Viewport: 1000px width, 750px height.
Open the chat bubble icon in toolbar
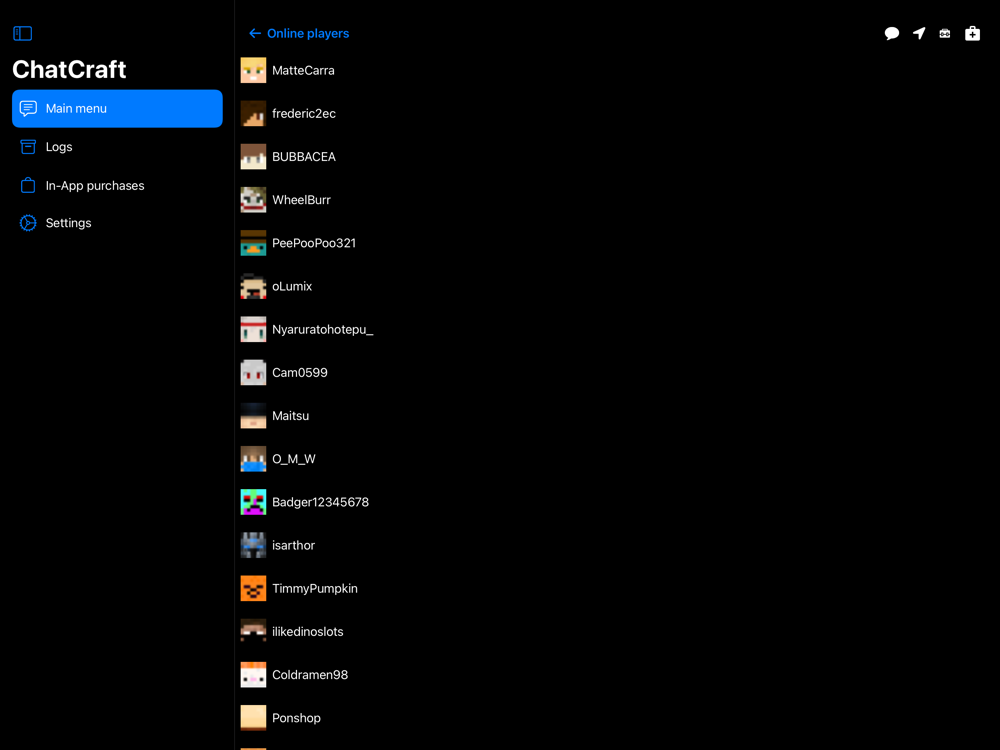pyautogui.click(x=892, y=33)
